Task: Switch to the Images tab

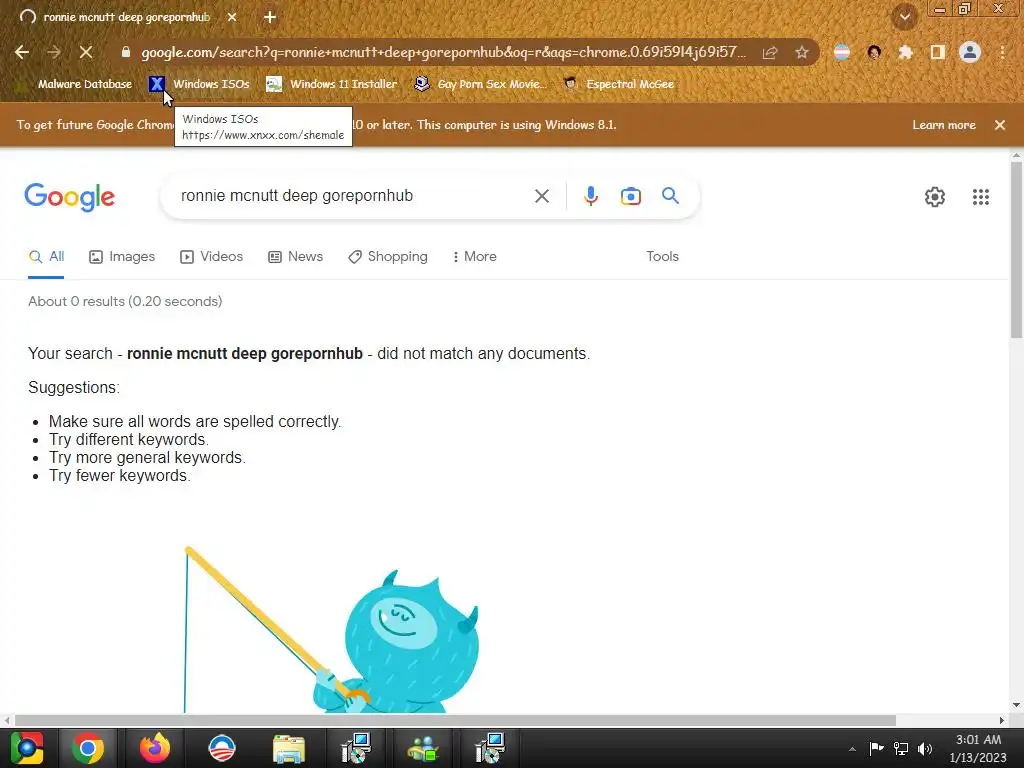Action: 122,257
